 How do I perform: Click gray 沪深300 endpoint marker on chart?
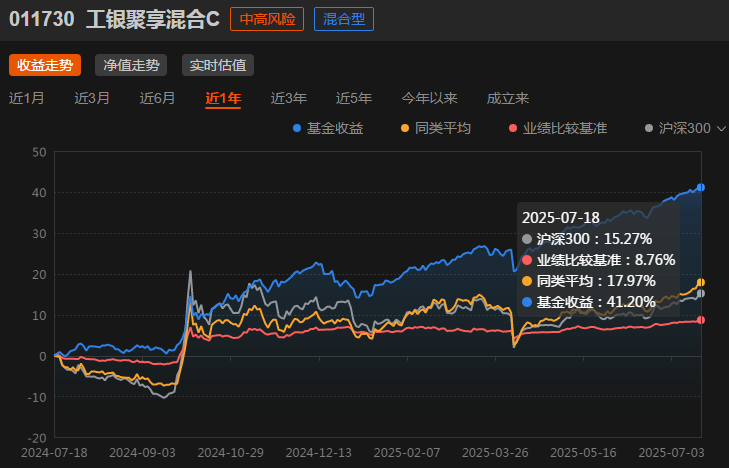click(x=701, y=293)
